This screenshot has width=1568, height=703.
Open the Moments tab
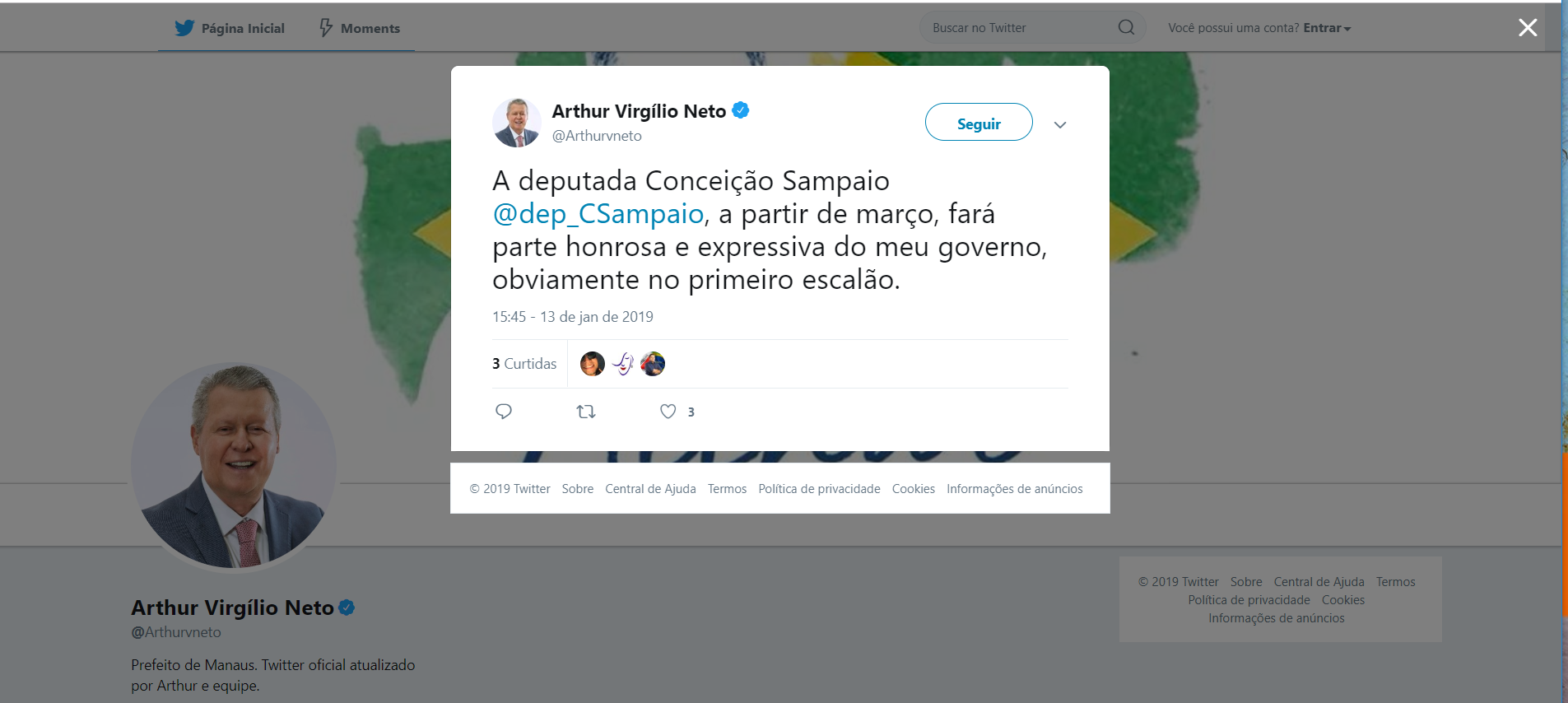[360, 28]
